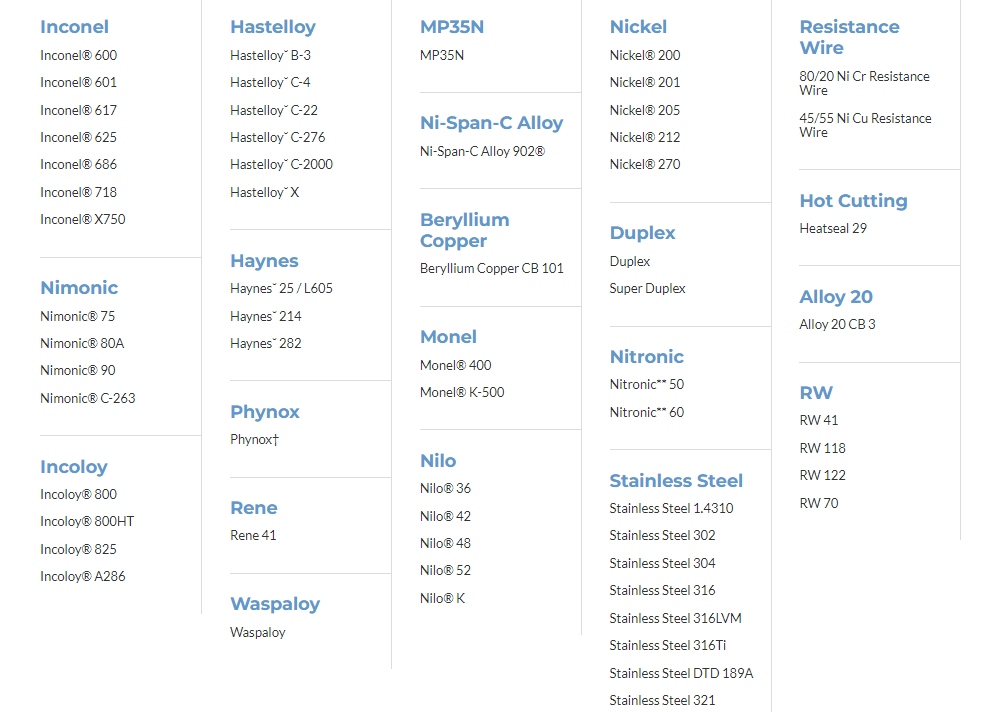Screen dimensions: 988x712
Task: Click the Ni-Span-C Alloy 902® link
Action: [x=482, y=151]
